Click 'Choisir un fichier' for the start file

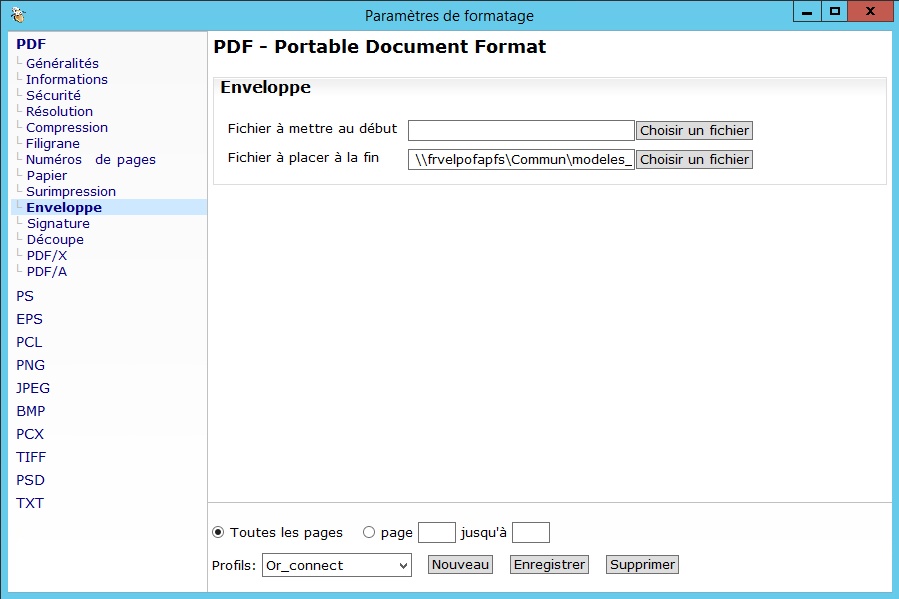pyautogui.click(x=694, y=131)
